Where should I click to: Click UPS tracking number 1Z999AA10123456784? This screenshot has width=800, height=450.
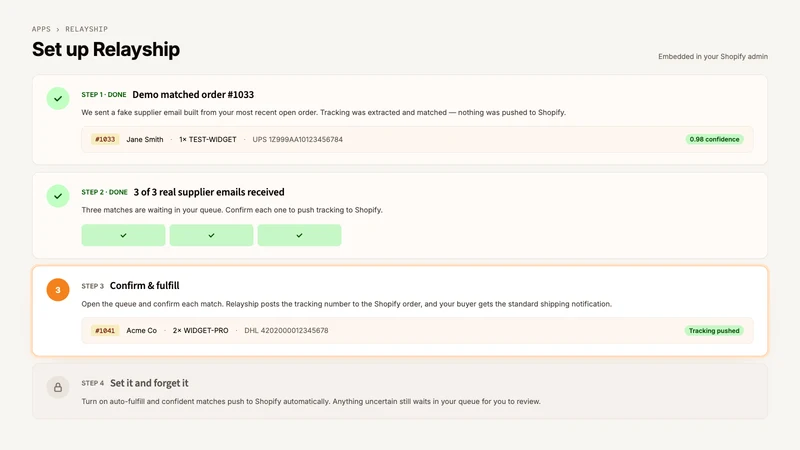pos(297,139)
